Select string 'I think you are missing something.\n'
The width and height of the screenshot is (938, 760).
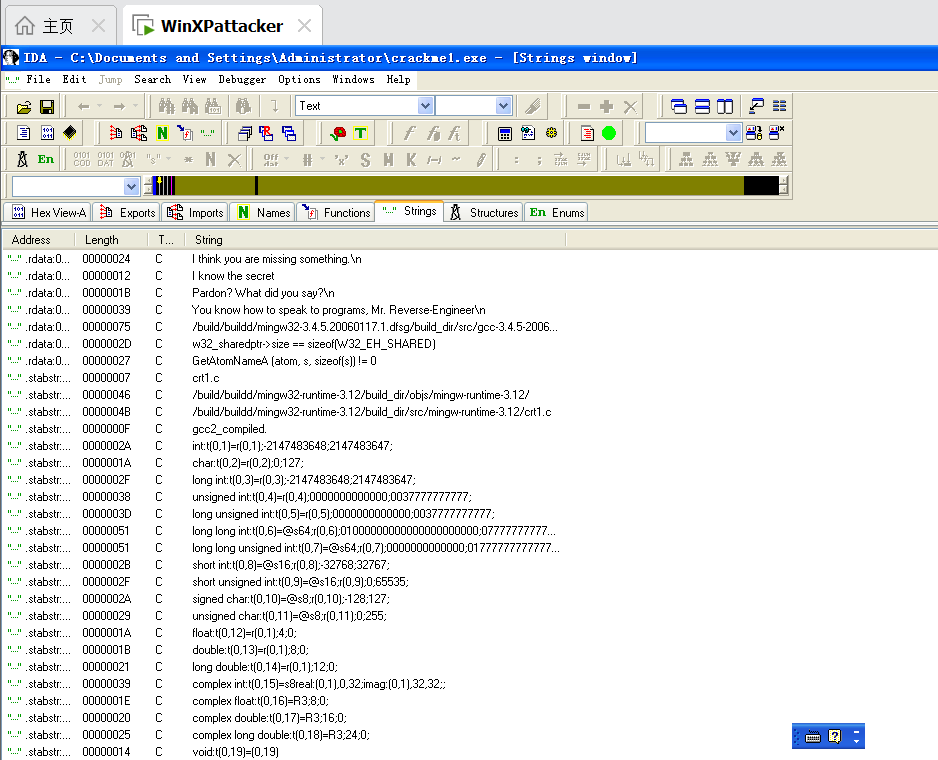[x=276, y=259]
